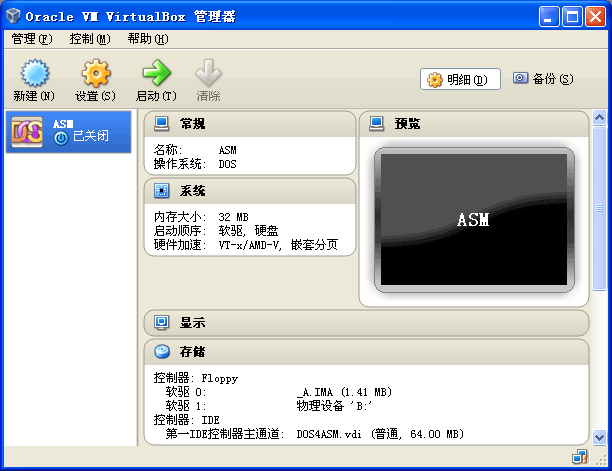Select the ASM DOS machine icon
This screenshot has width=612, height=471.
(27, 132)
